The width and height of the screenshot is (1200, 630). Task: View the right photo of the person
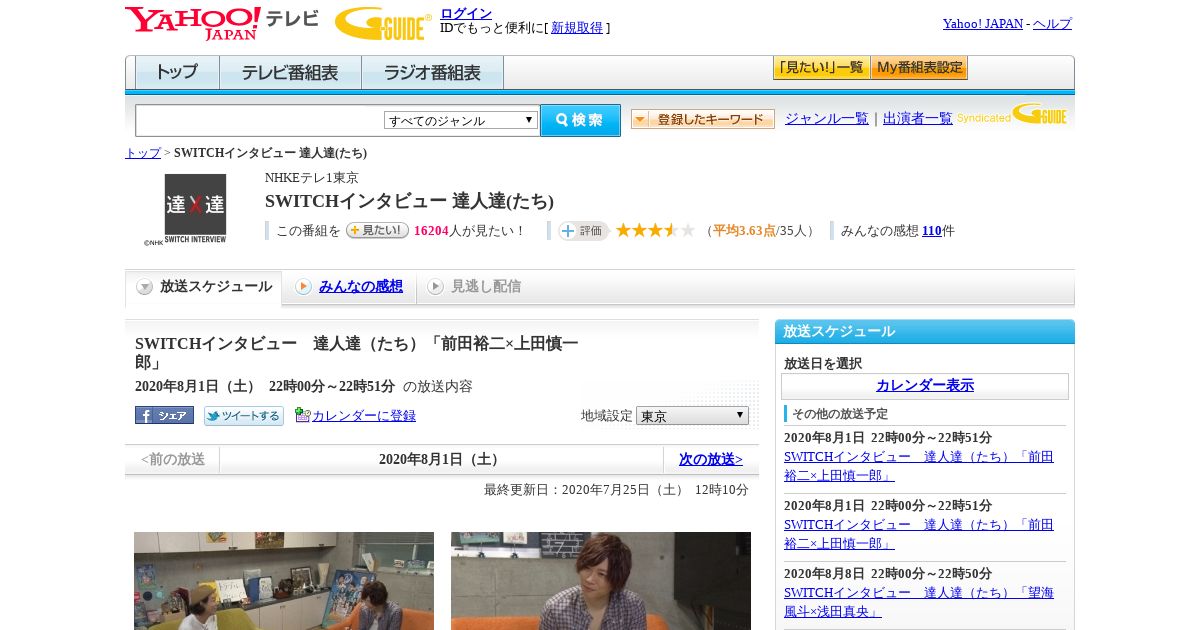tap(601, 581)
